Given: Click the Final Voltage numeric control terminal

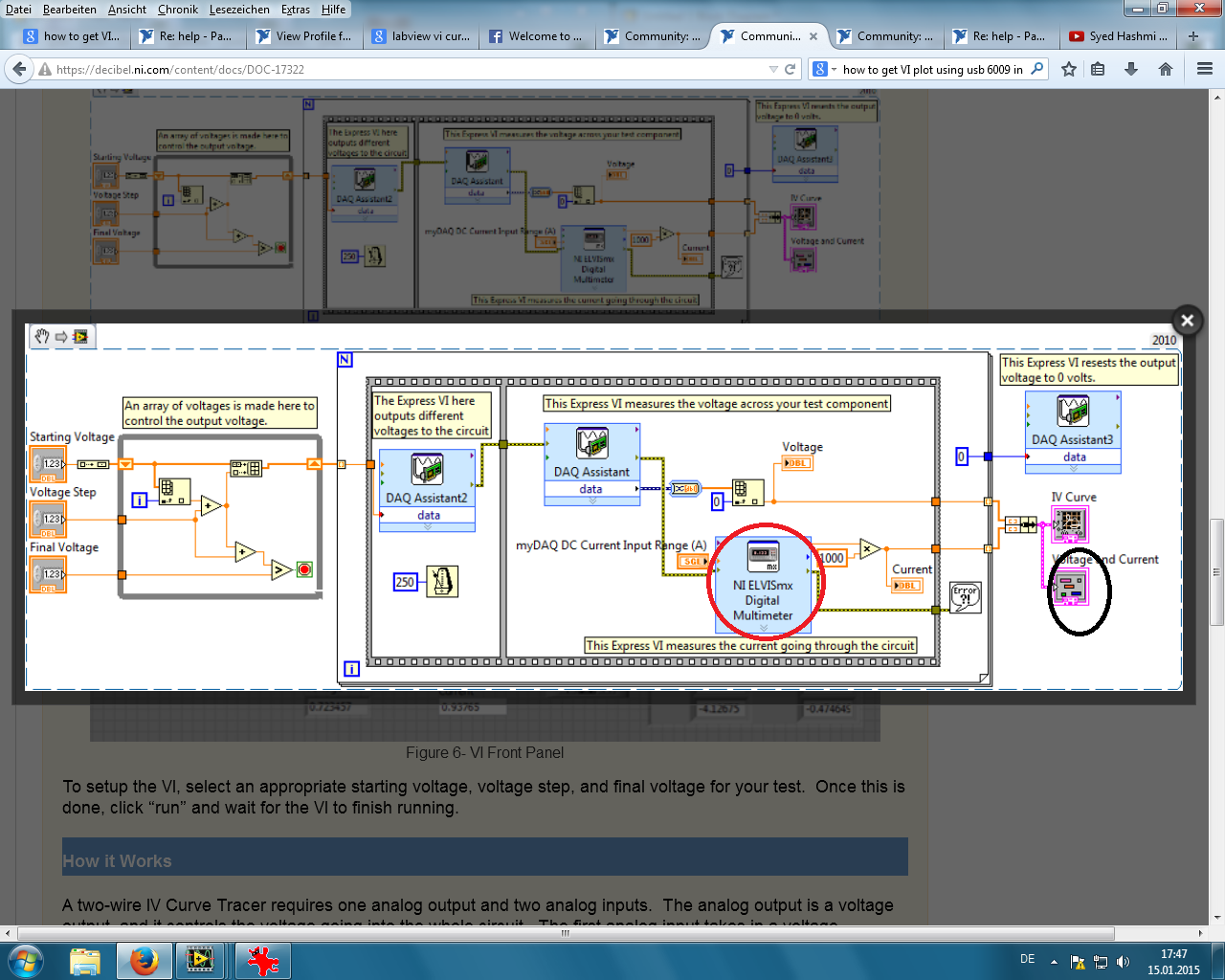Looking at the screenshot, I should [x=48, y=575].
